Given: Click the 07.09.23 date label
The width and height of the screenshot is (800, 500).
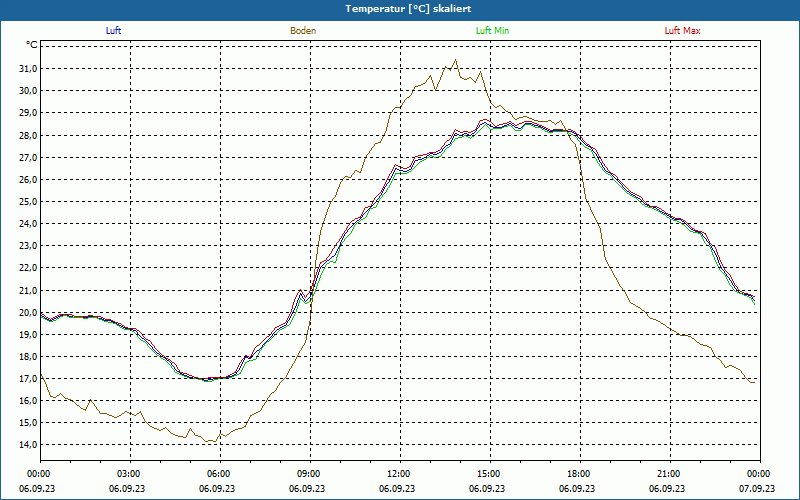Looking at the screenshot, I should 757,488.
